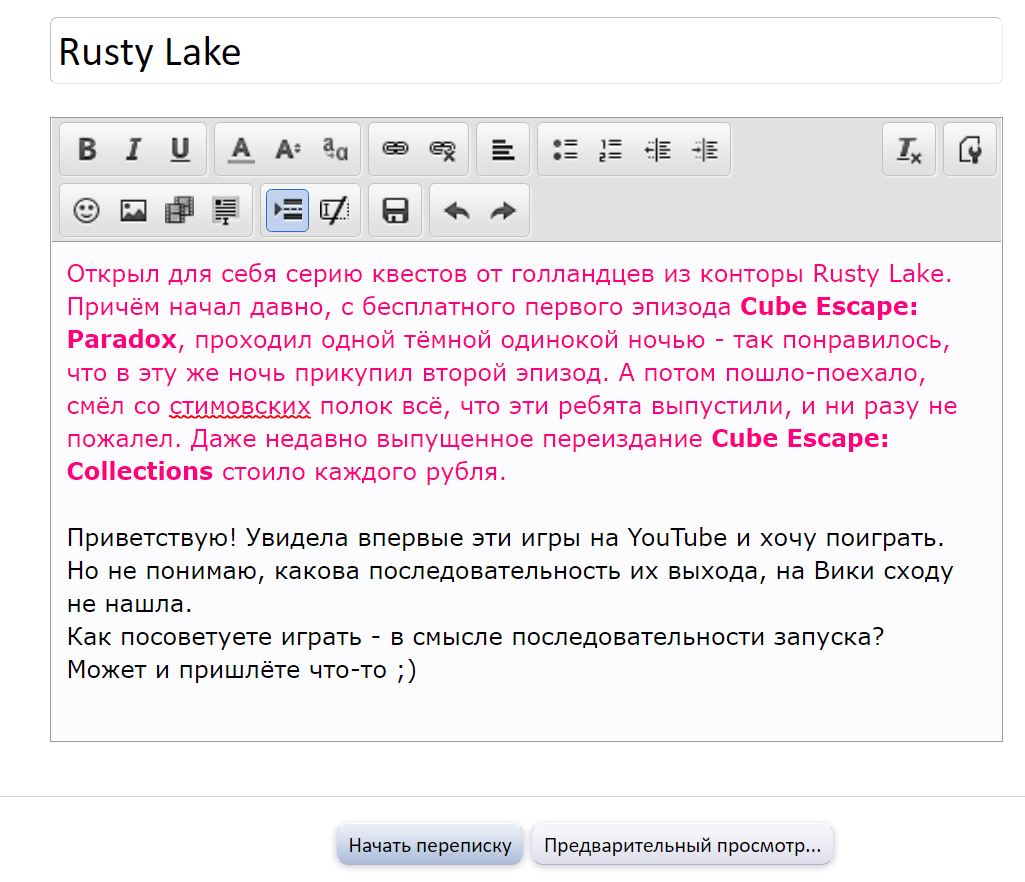
Task: Click the line Может и пришлёте что-то
Action: pyautogui.click(x=241, y=670)
